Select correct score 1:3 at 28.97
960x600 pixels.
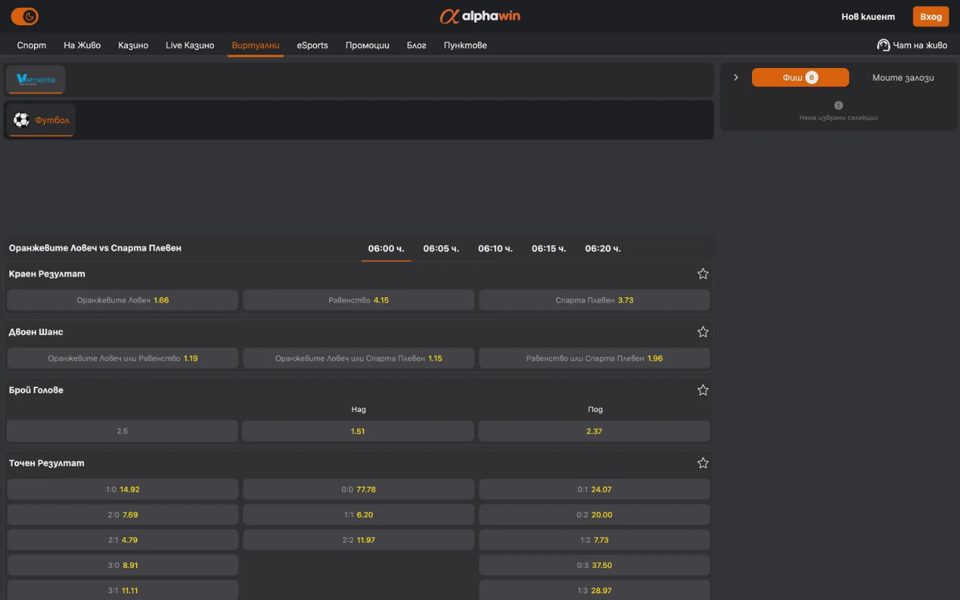pos(594,590)
